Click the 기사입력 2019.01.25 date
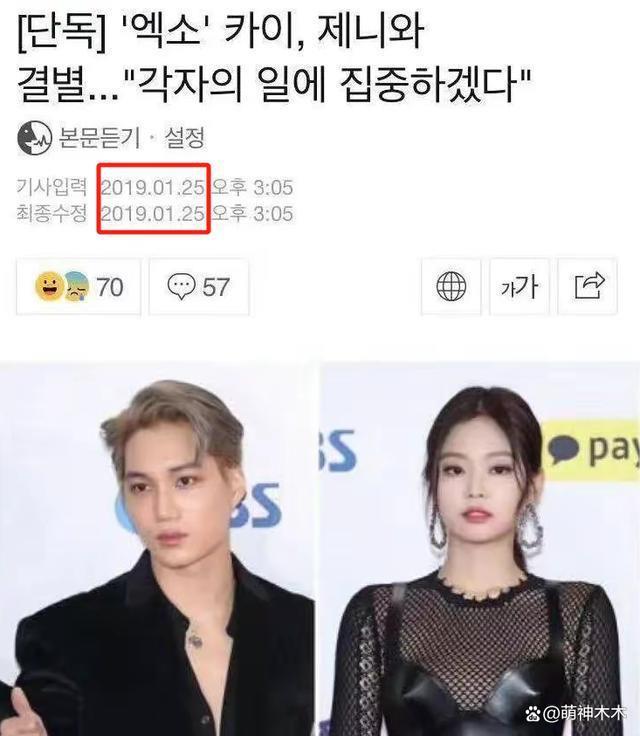640x736 pixels. [x=153, y=187]
